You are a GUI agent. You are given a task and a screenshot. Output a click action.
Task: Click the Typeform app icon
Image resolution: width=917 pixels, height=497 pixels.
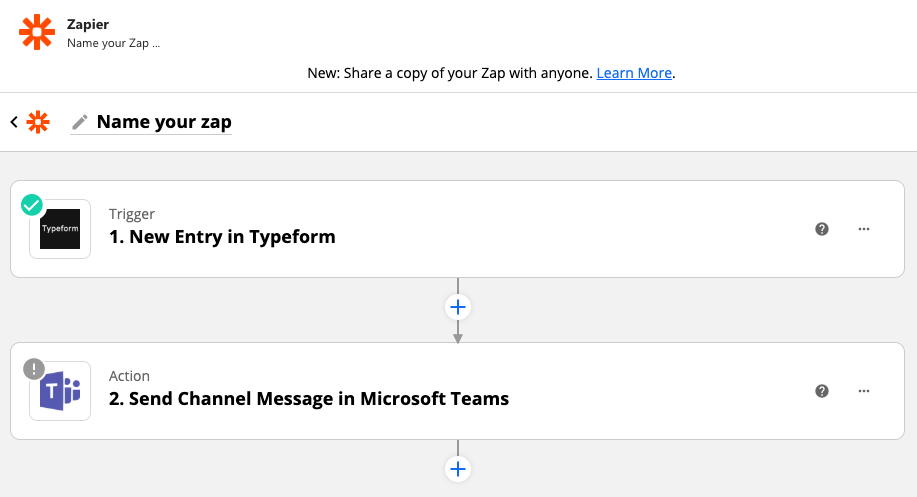tap(60, 229)
